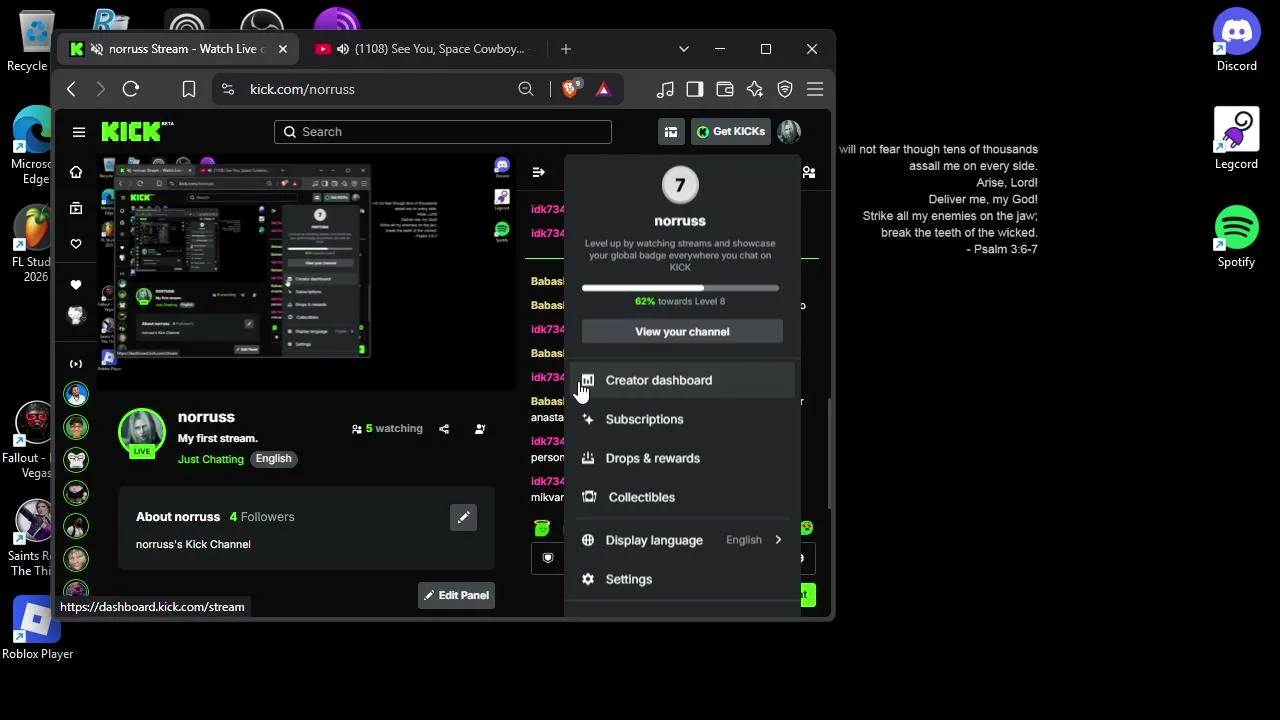Open a new browser tab
This screenshot has width=1280, height=720.
566,49
